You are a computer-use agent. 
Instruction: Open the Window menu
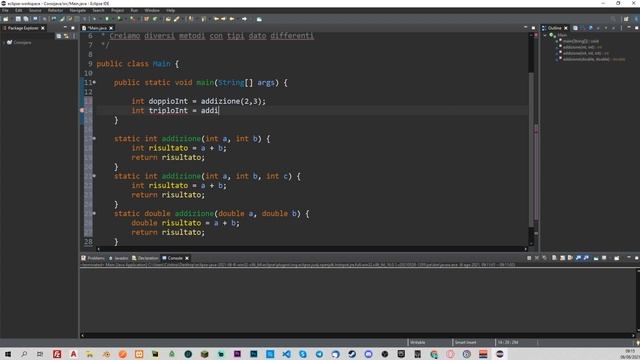152,10
